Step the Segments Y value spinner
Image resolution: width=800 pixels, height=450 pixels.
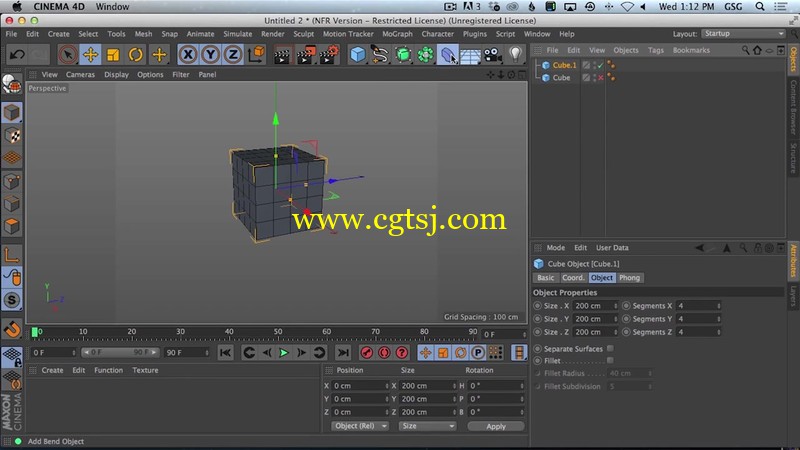point(718,319)
